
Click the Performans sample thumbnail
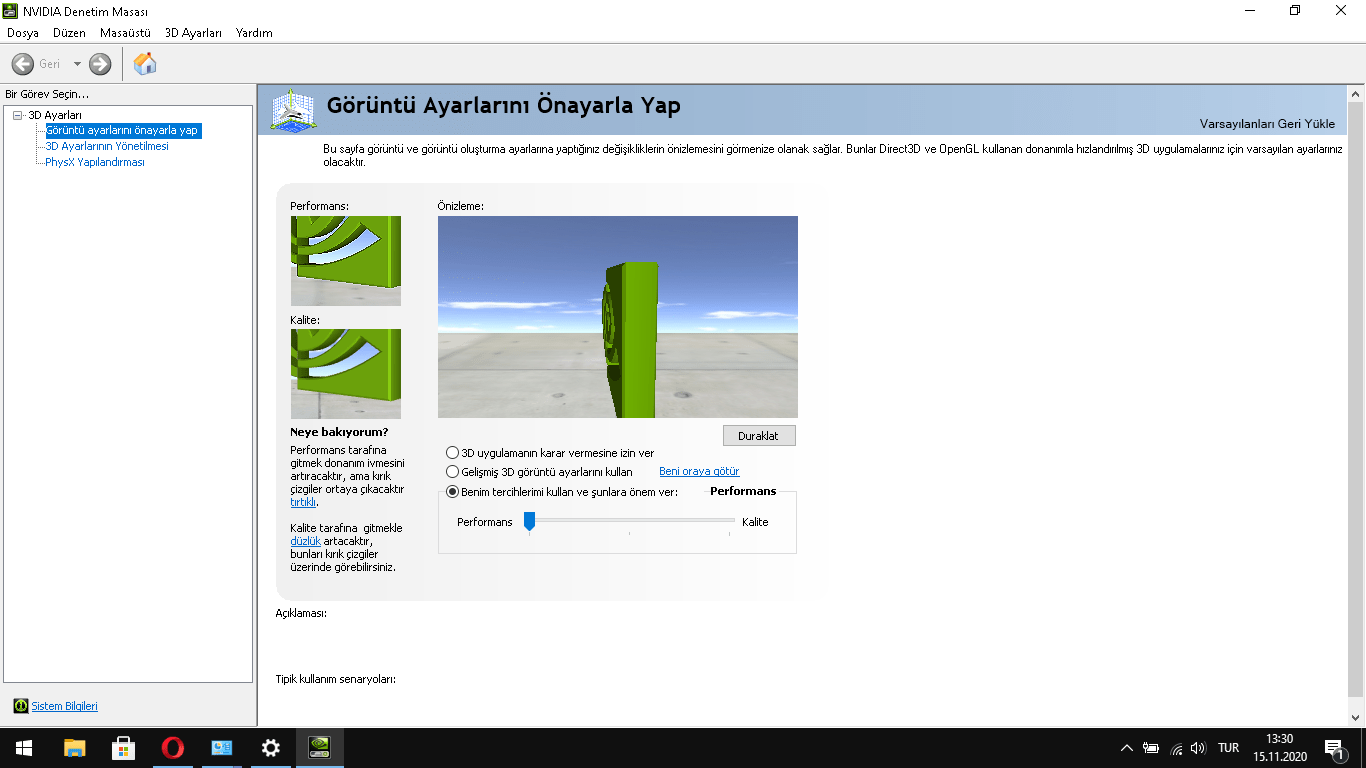[x=346, y=261]
